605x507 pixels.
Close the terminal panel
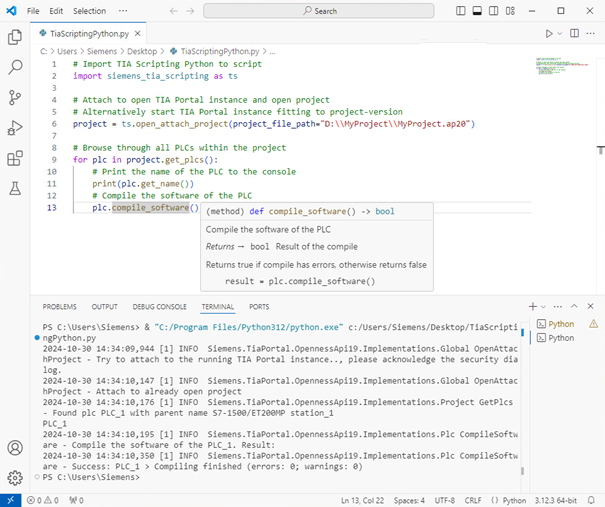pyautogui.click(x=590, y=306)
